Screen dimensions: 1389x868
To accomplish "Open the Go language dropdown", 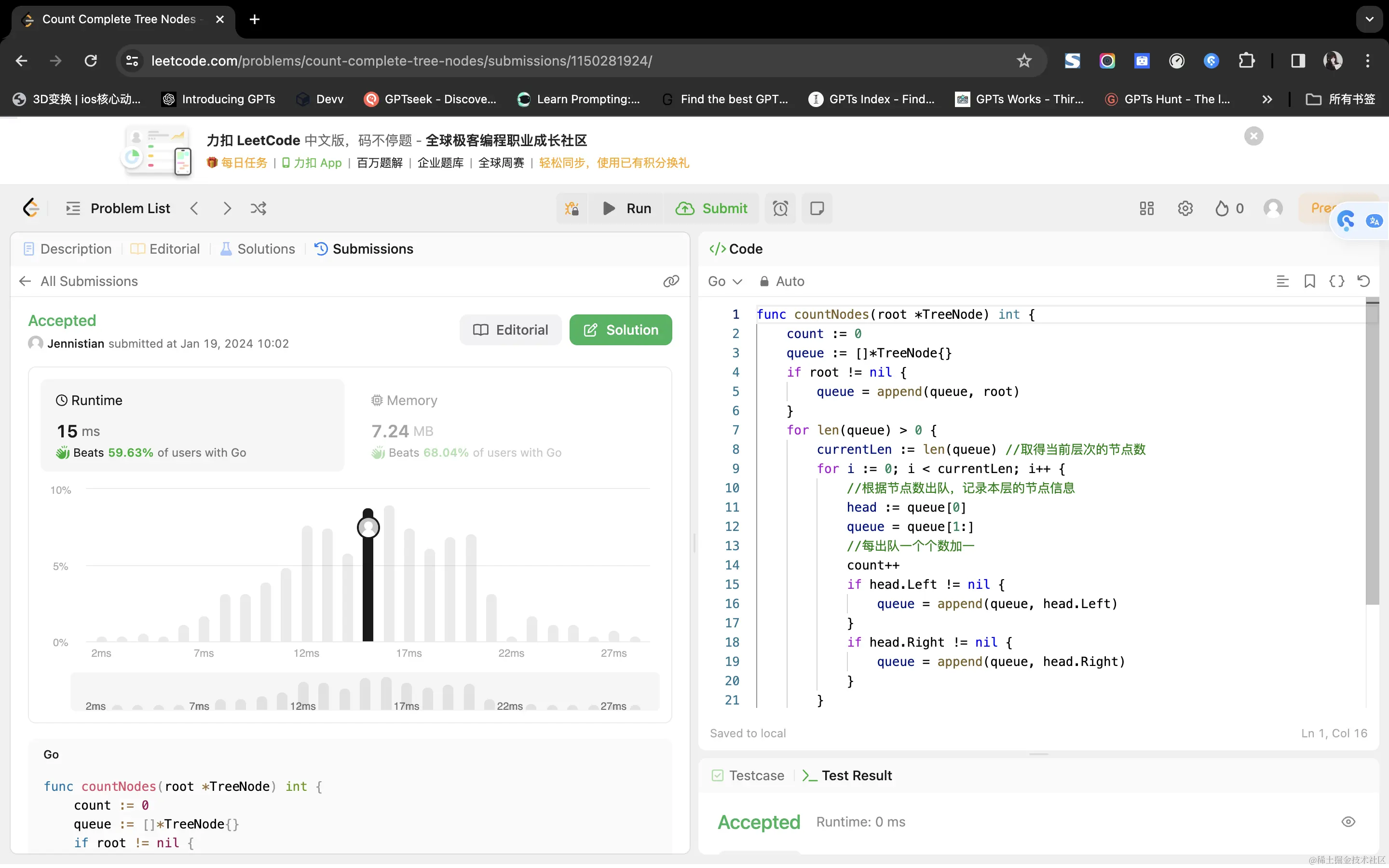I will (724, 281).
